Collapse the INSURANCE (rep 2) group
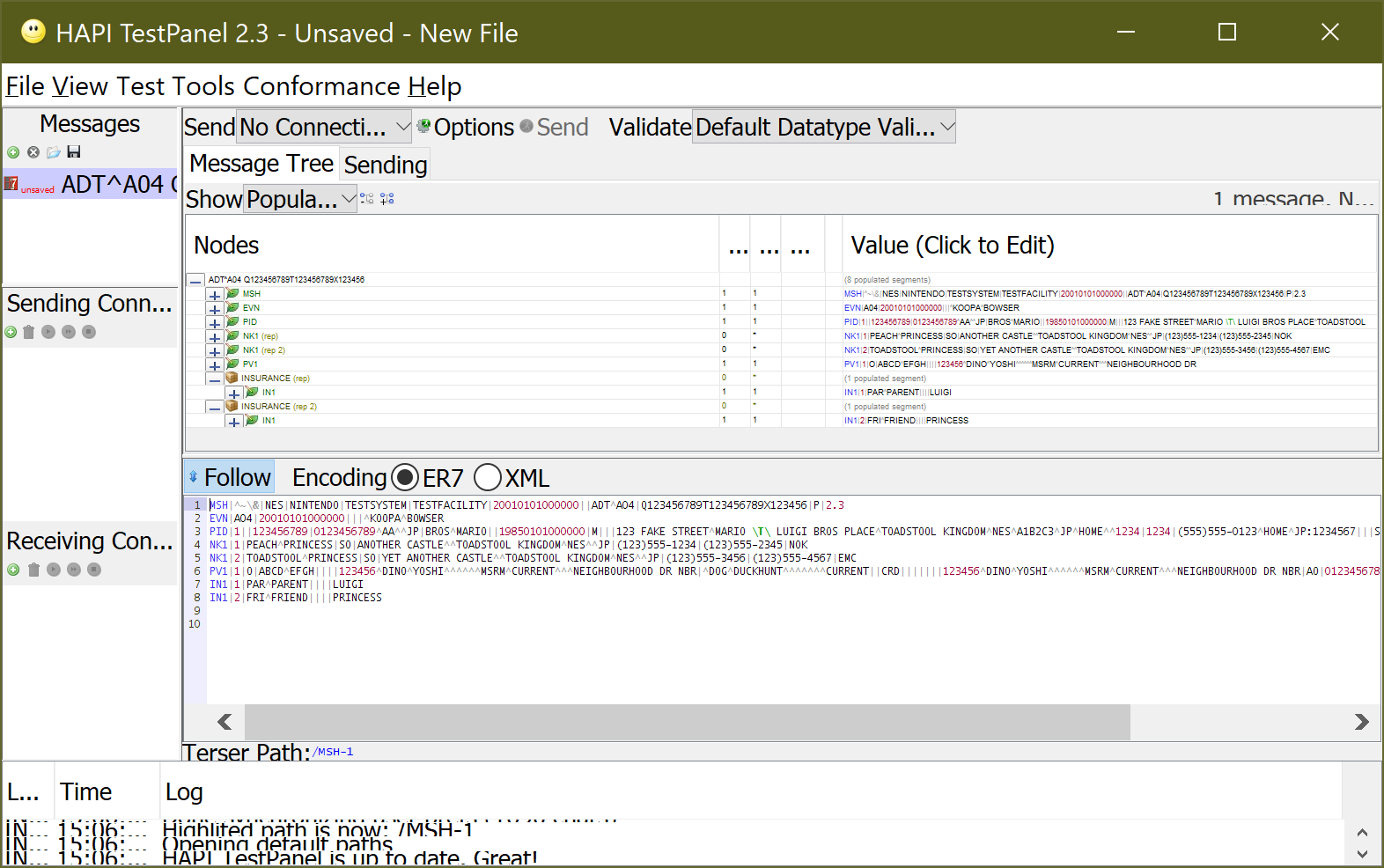This screenshot has height=868, width=1384. [x=214, y=408]
